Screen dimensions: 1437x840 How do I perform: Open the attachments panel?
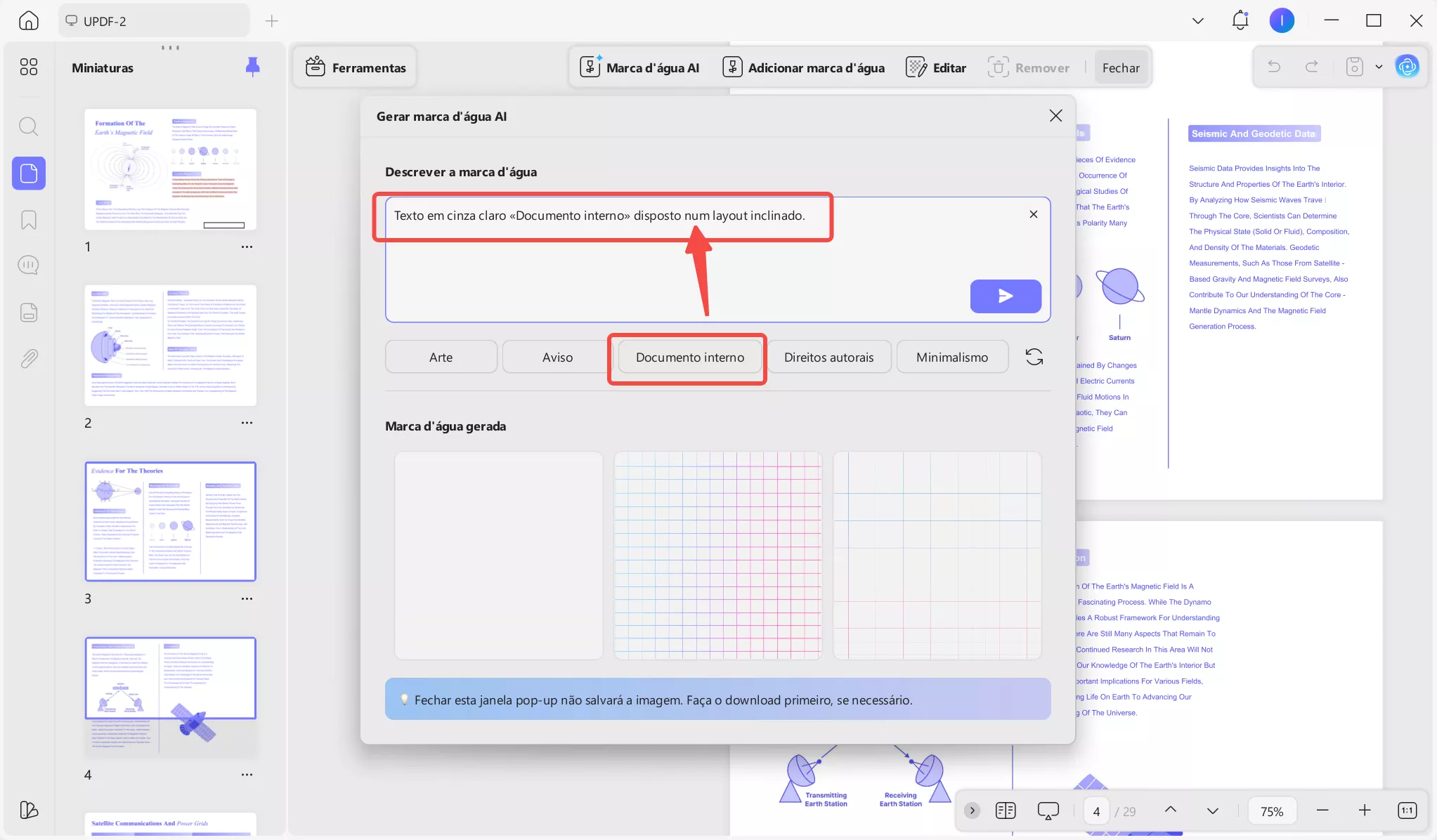tap(28, 358)
